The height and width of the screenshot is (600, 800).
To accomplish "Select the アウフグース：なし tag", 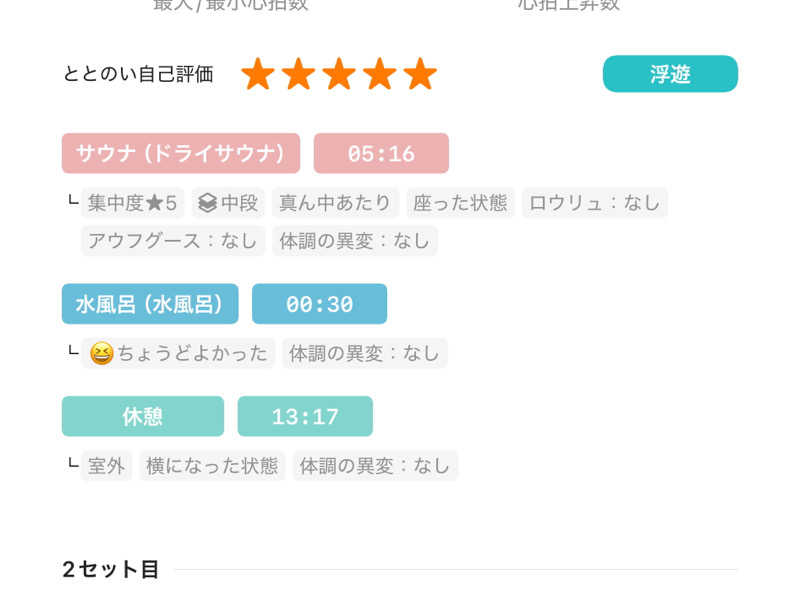I will [x=173, y=241].
